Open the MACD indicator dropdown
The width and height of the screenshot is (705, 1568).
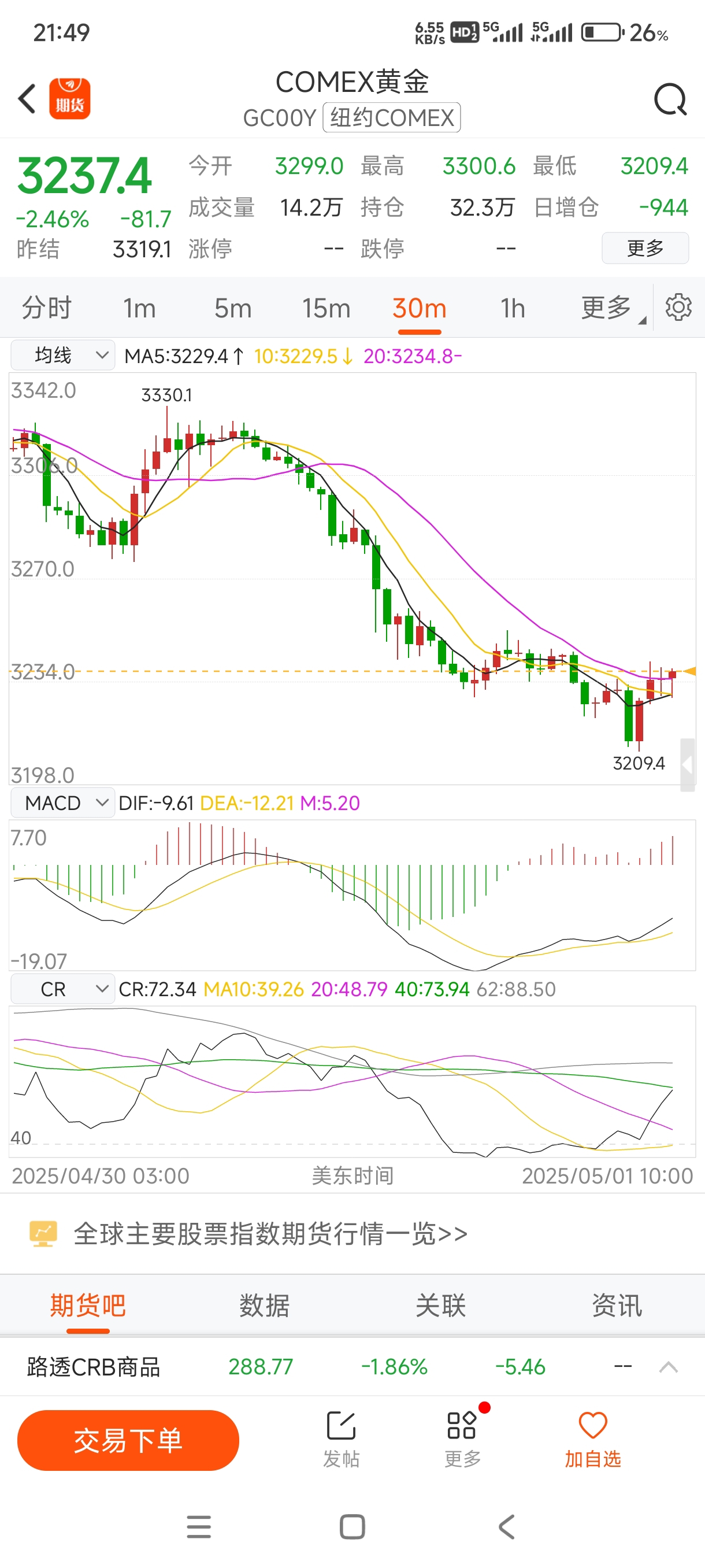click(62, 803)
